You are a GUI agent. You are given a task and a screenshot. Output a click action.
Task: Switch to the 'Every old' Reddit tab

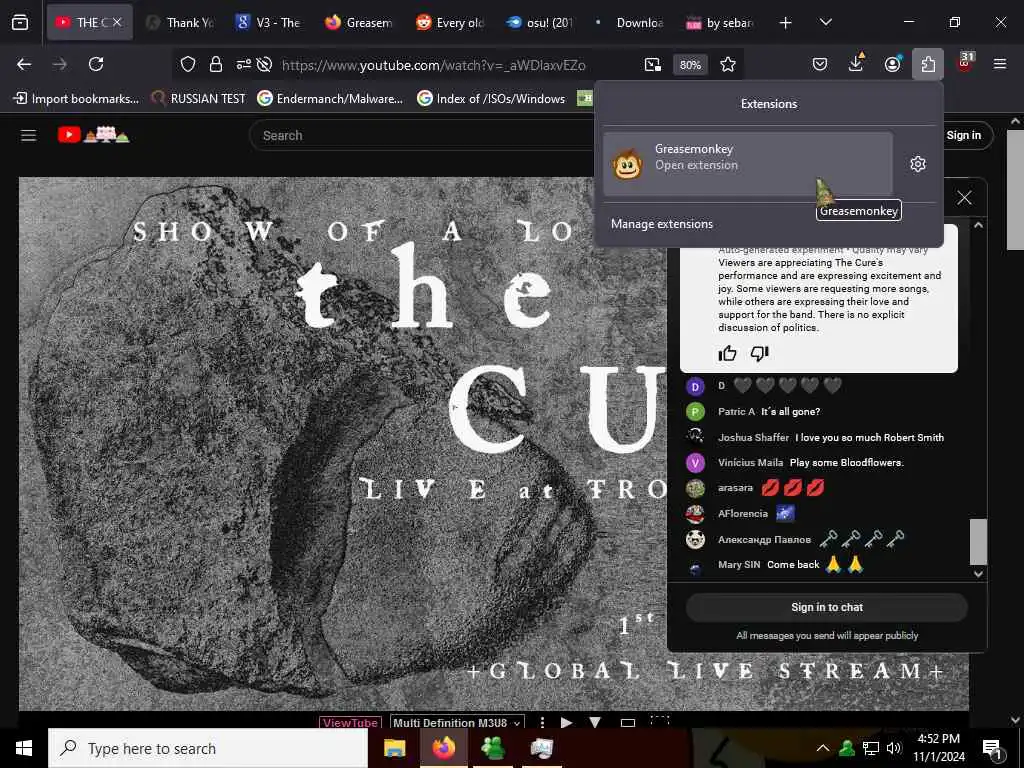click(449, 23)
